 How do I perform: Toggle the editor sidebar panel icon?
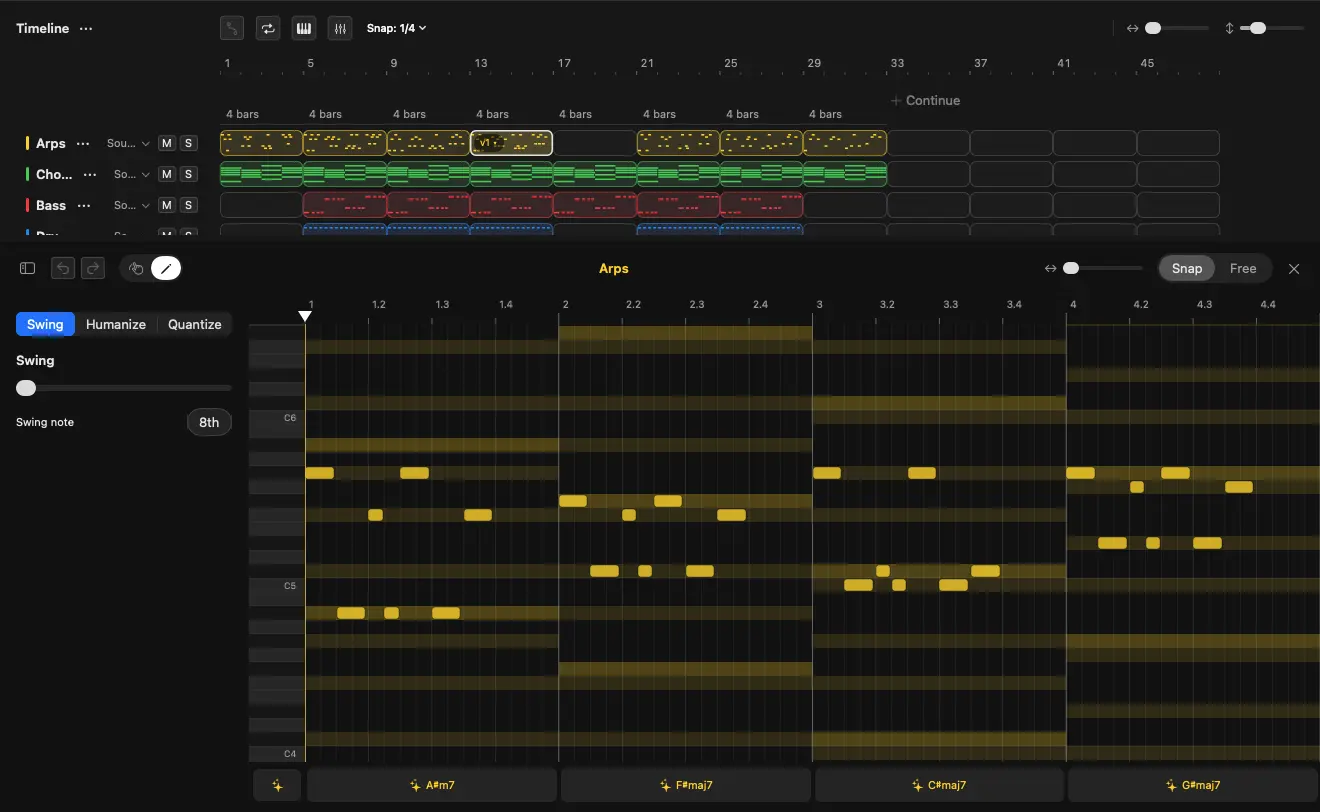(28, 268)
